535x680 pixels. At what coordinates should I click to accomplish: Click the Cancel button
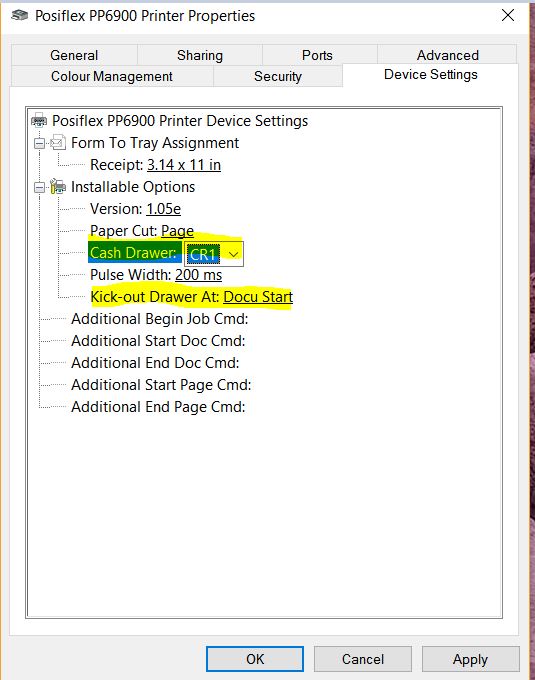click(363, 659)
